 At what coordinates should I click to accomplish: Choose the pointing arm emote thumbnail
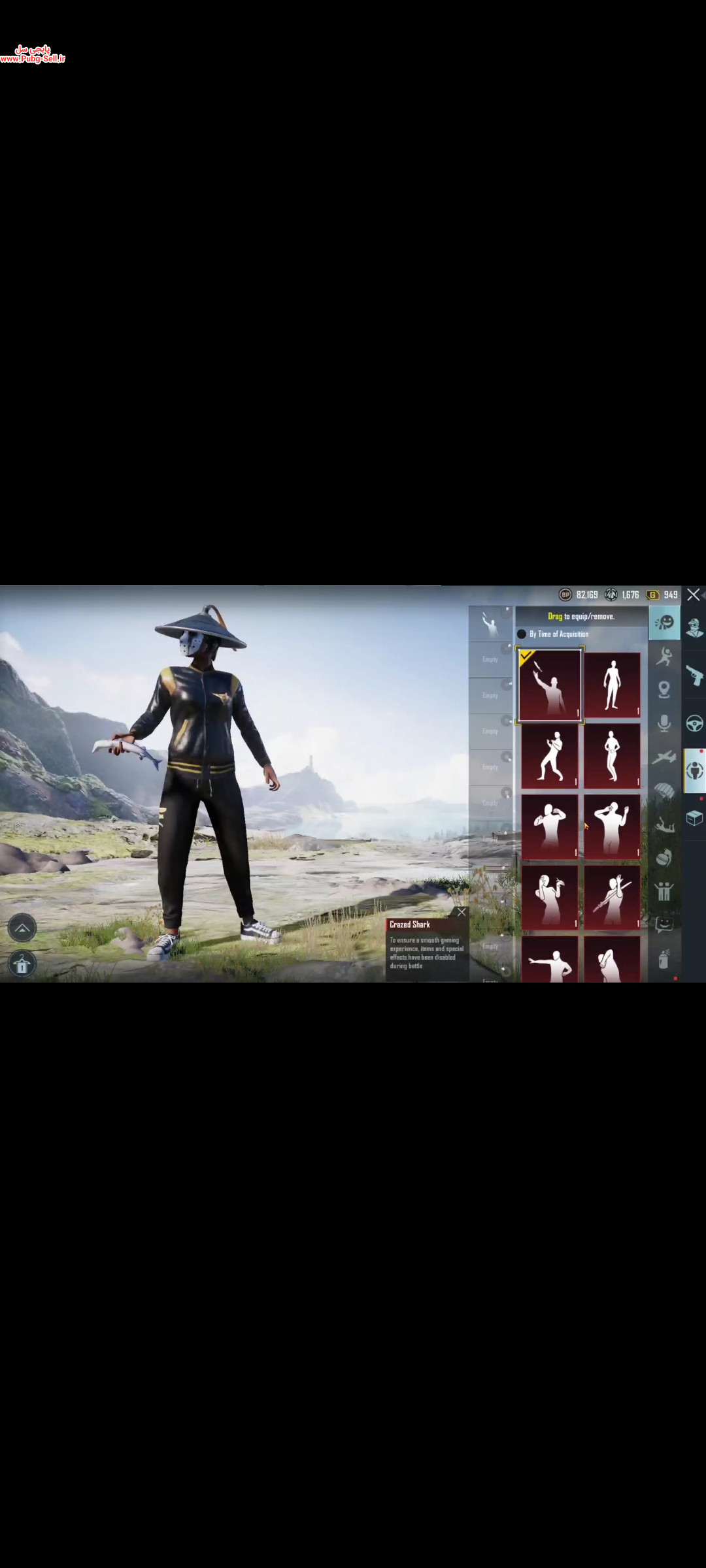point(550,959)
